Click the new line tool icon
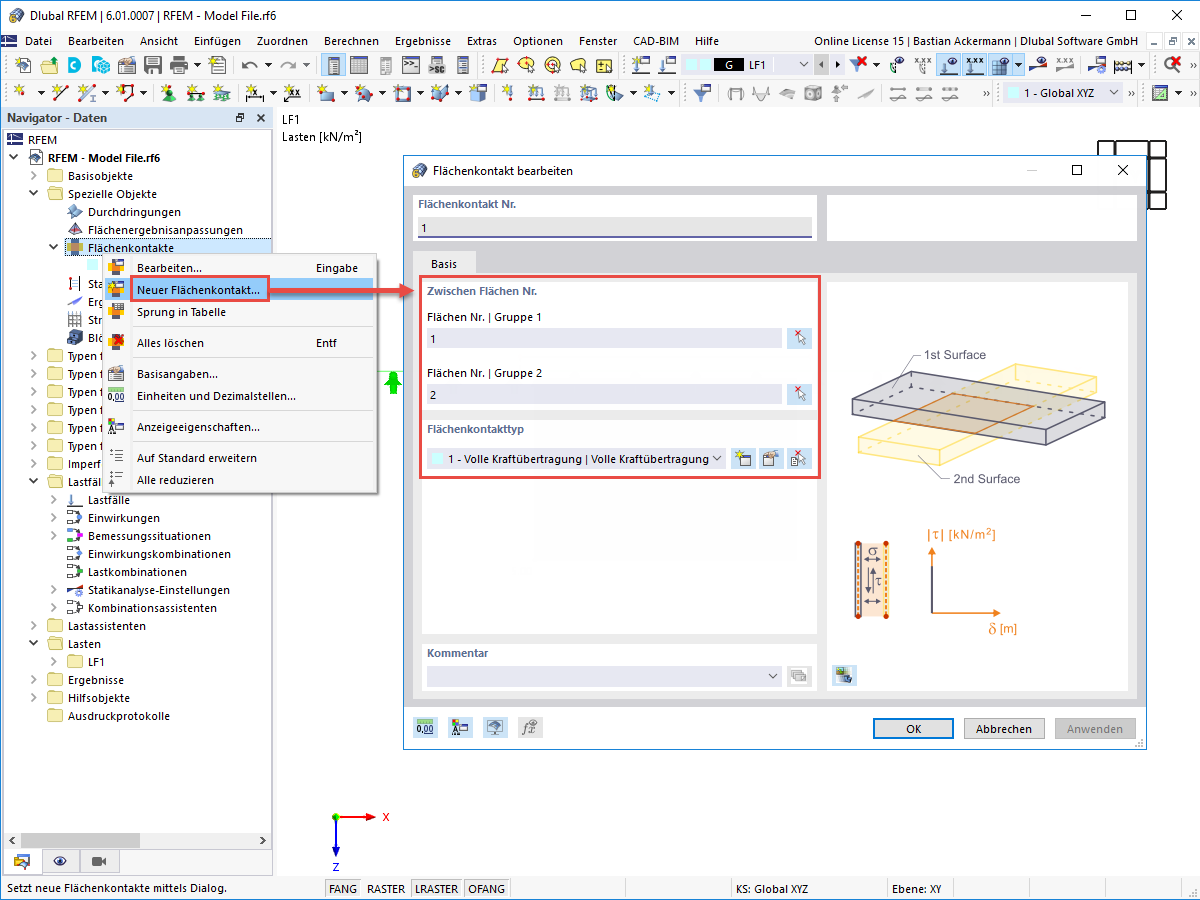This screenshot has height=900, width=1200. click(60, 93)
